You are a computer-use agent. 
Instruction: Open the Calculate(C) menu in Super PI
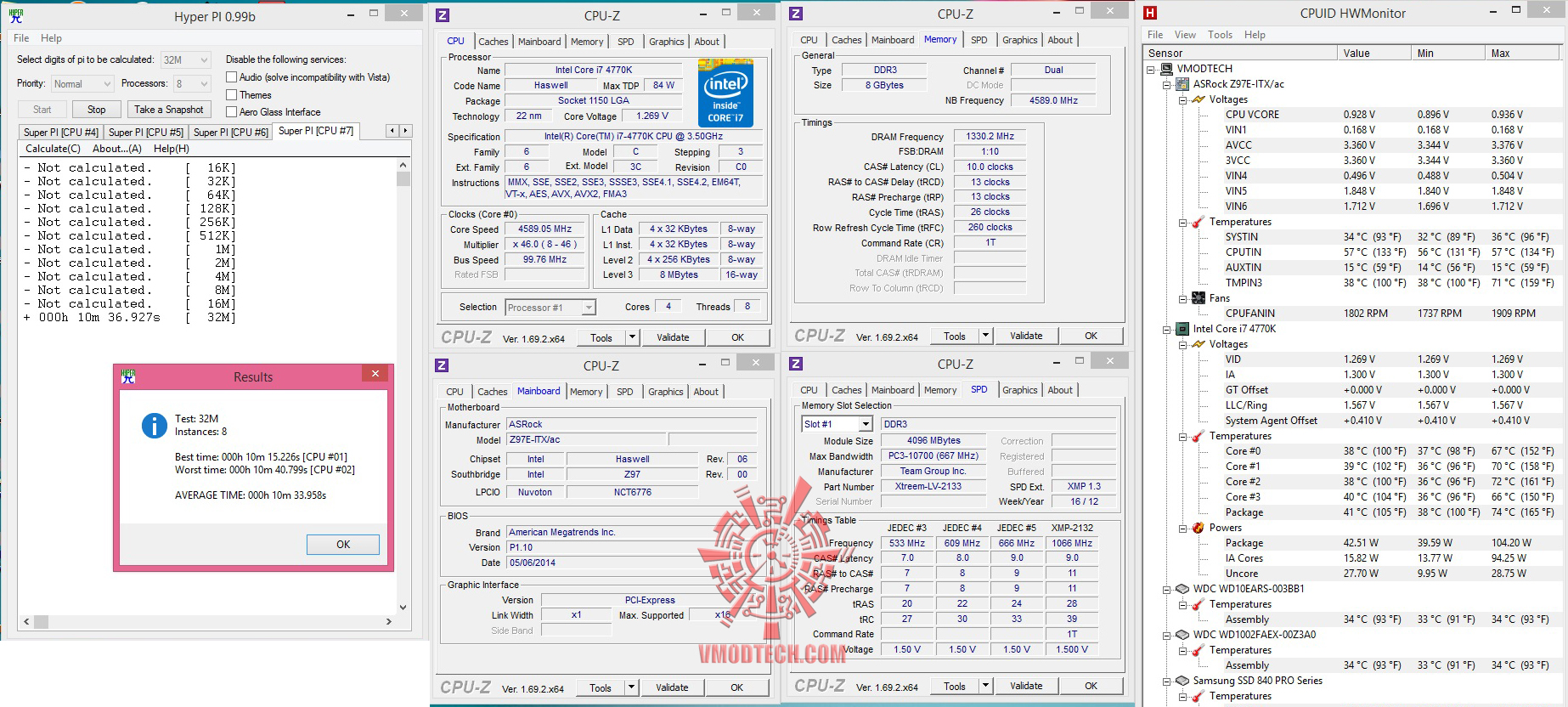point(53,149)
